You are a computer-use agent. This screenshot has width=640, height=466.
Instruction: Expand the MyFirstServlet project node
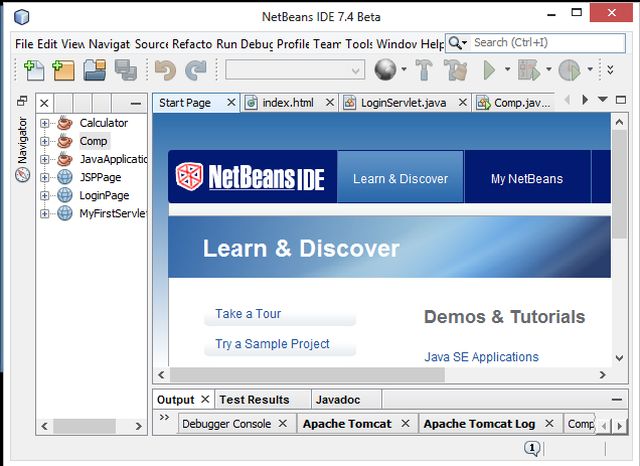point(44,213)
